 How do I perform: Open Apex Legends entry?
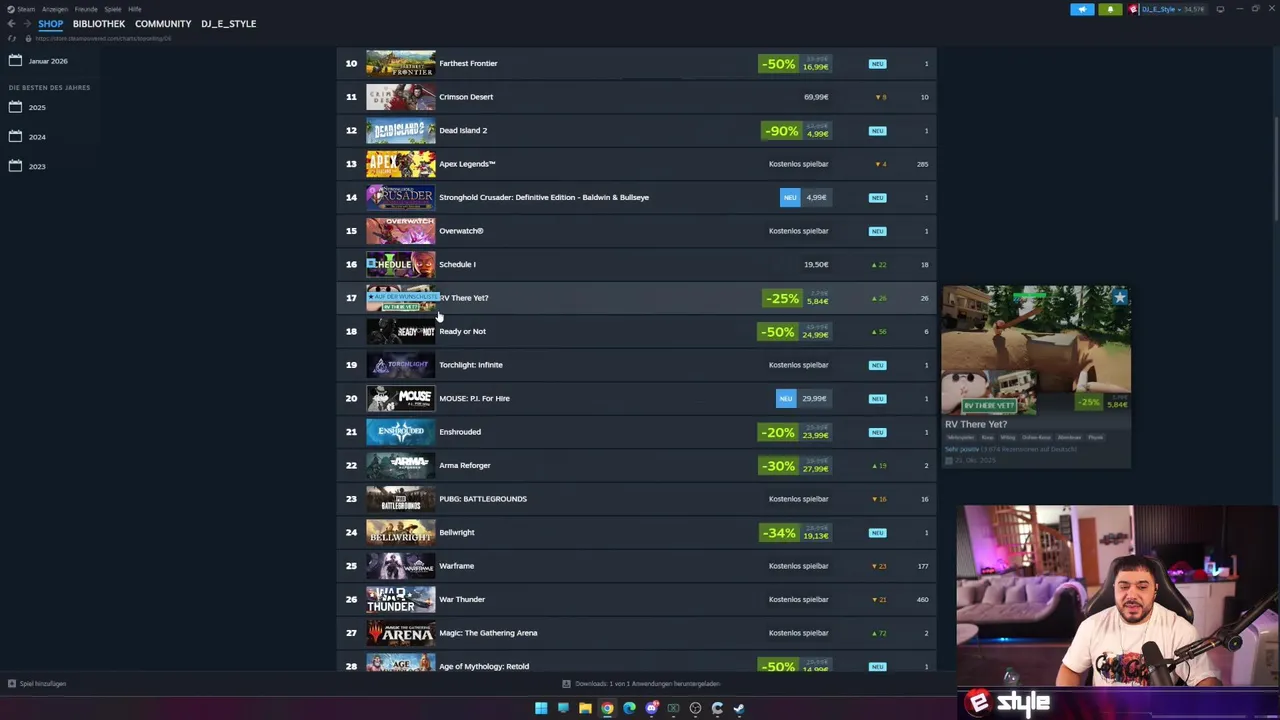coord(636,164)
